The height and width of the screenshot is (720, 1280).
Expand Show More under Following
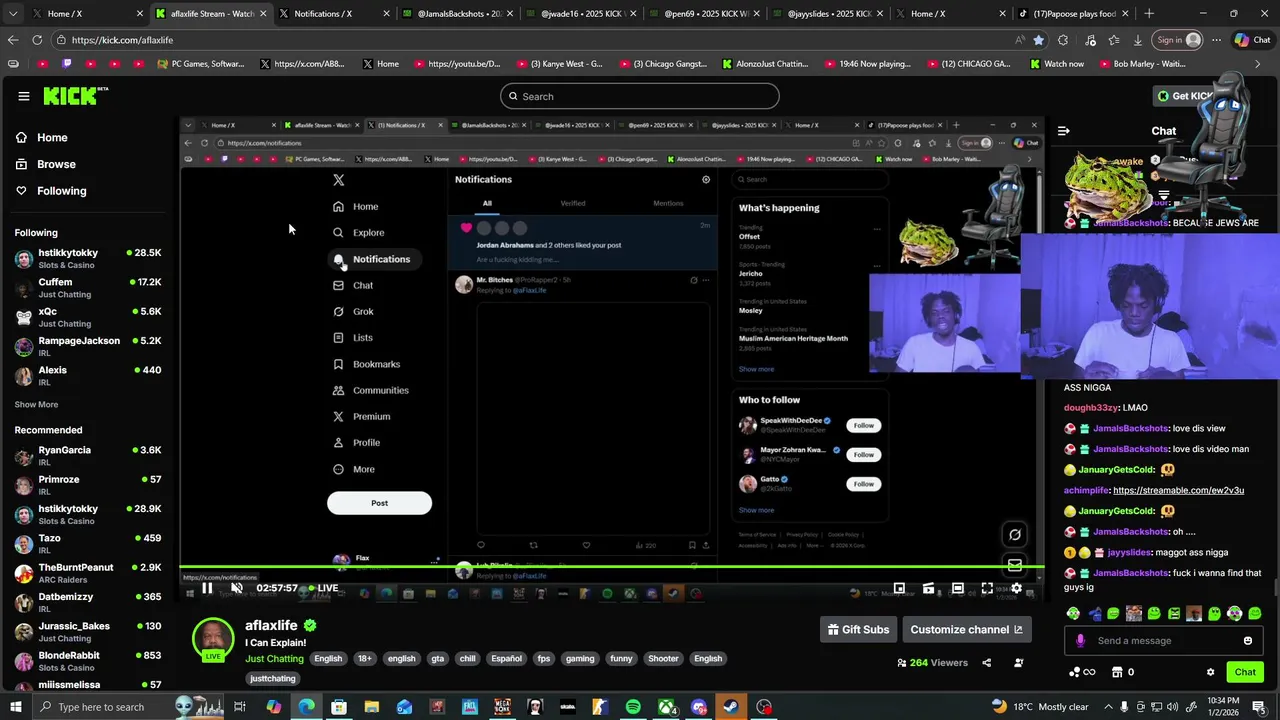pos(36,405)
